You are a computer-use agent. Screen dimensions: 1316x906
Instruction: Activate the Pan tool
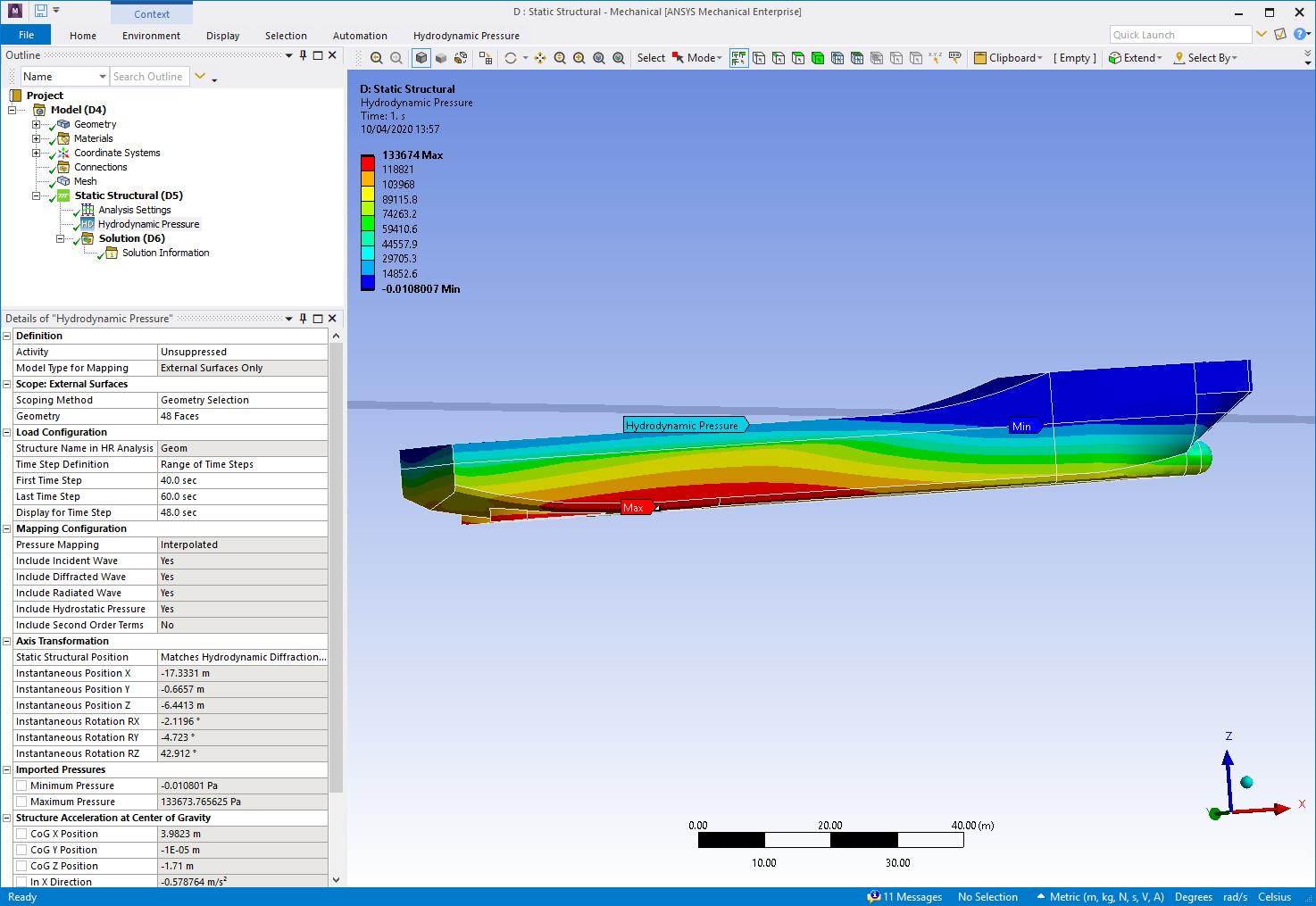[539, 57]
